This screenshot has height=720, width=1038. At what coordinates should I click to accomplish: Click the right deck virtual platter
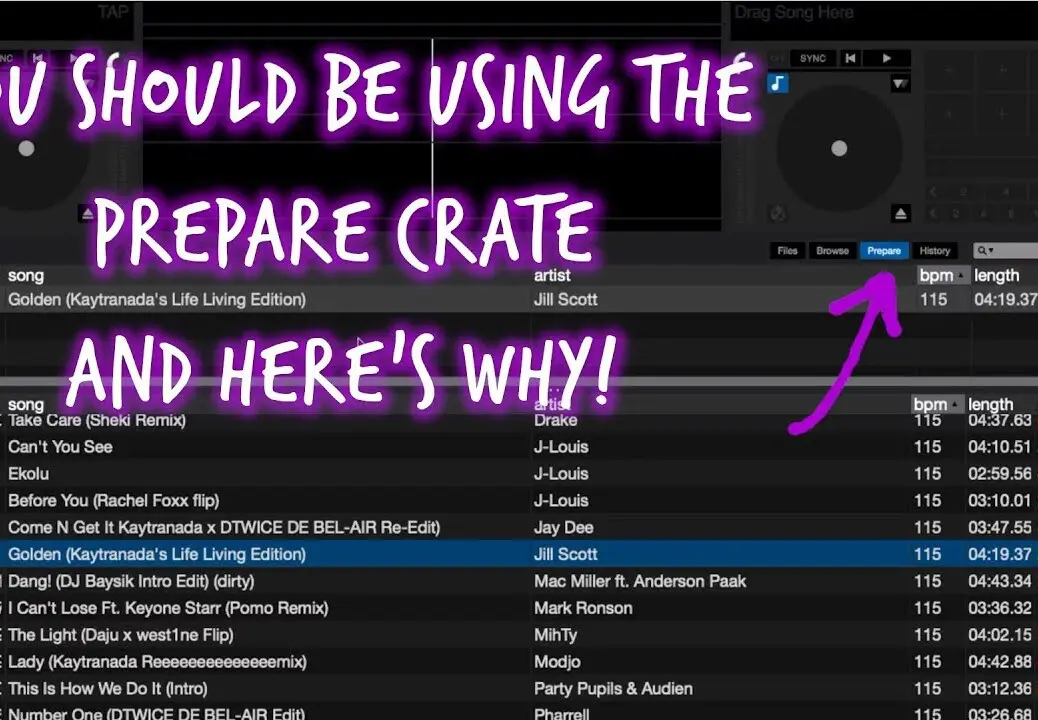pyautogui.click(x=839, y=148)
